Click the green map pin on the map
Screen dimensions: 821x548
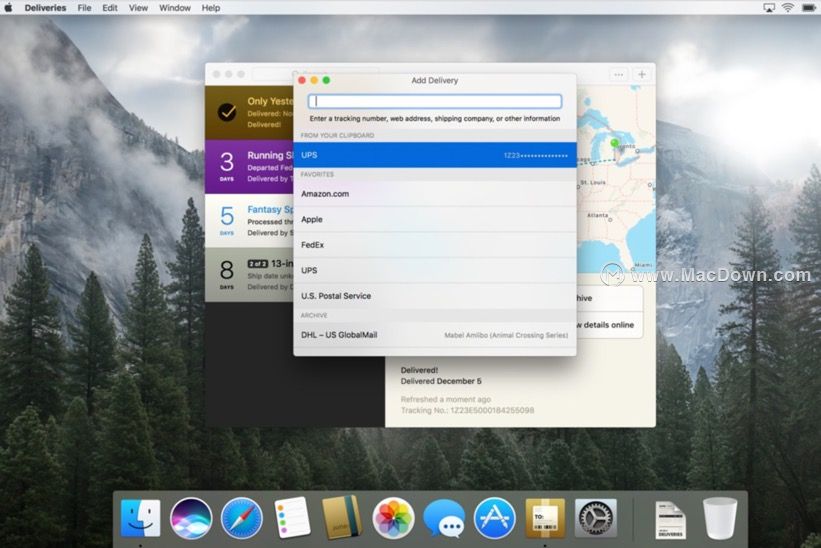tap(615, 142)
